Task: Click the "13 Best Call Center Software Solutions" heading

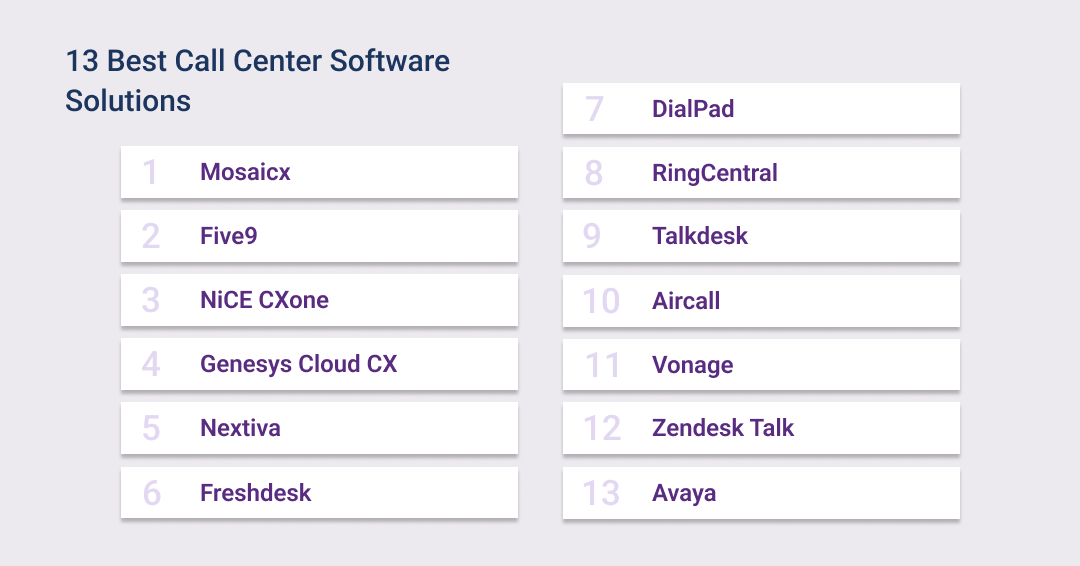Action: (257, 81)
